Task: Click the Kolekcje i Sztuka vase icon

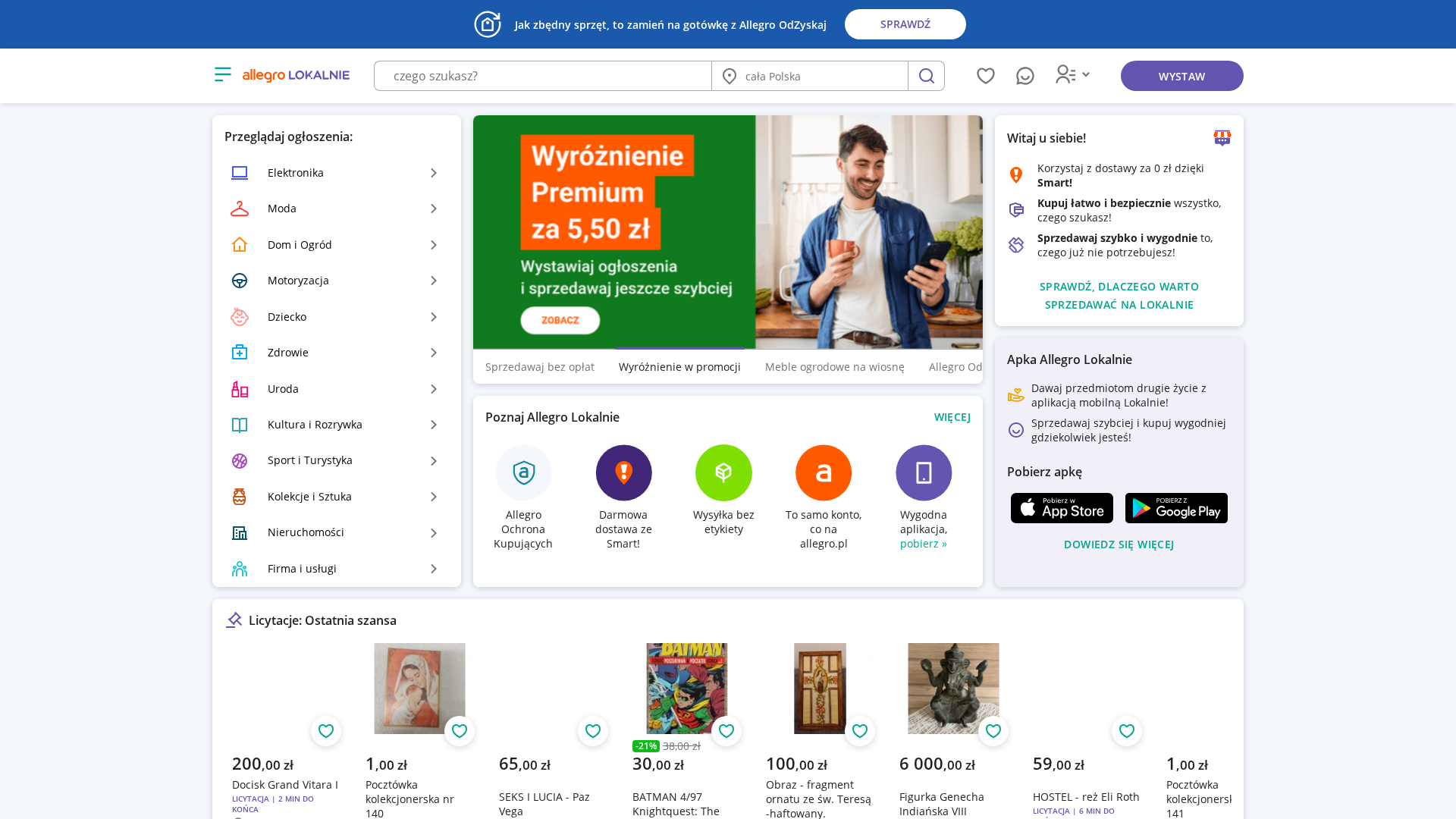Action: 240,497
